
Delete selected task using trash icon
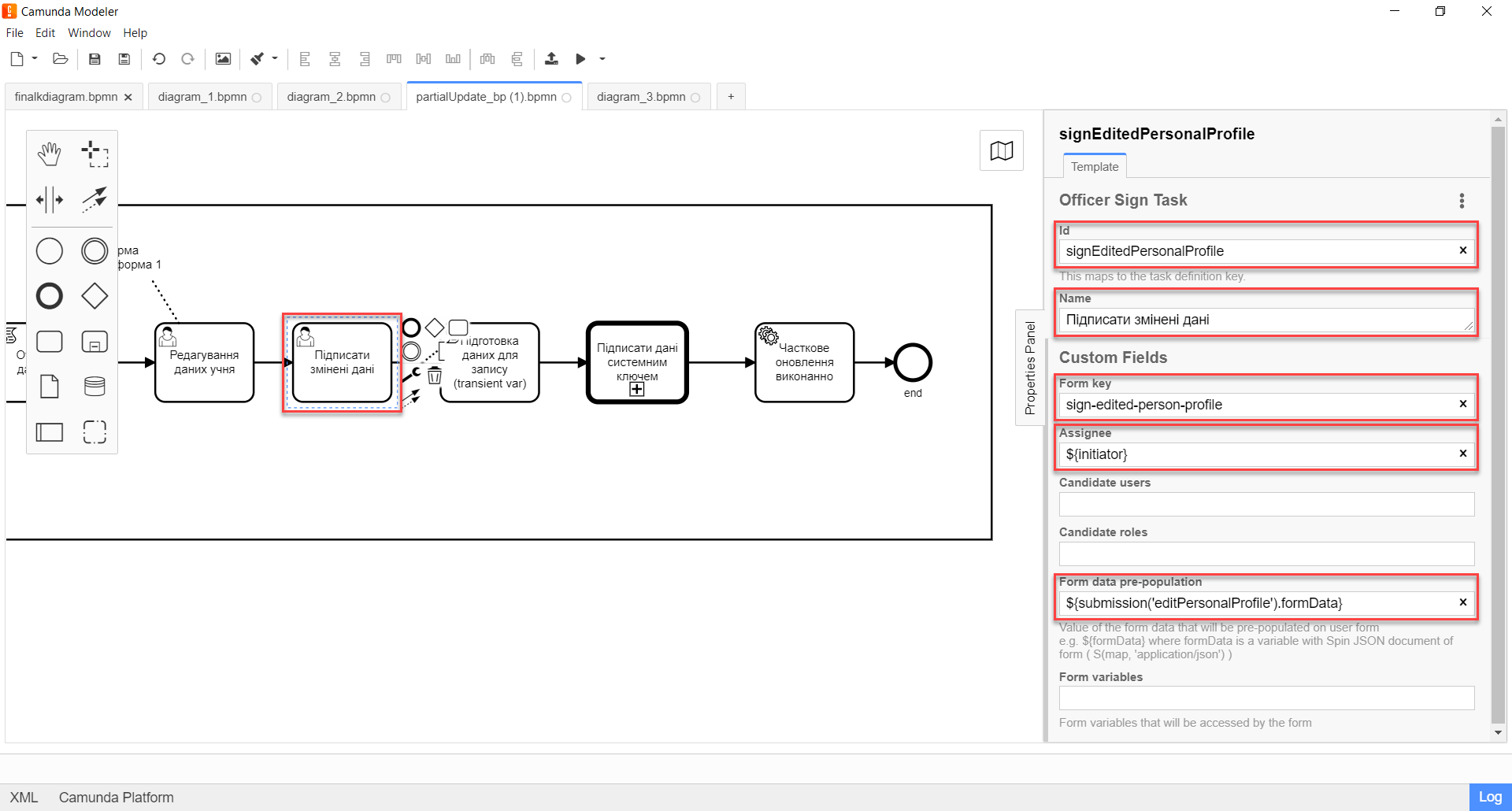click(x=435, y=376)
